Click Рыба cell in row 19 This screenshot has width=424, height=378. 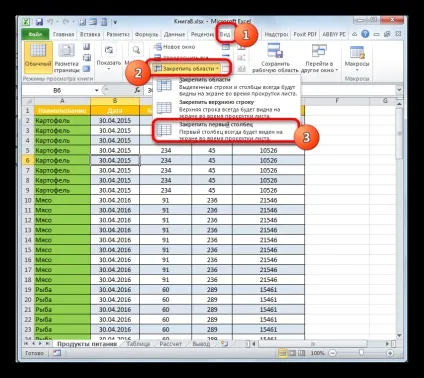point(62,290)
